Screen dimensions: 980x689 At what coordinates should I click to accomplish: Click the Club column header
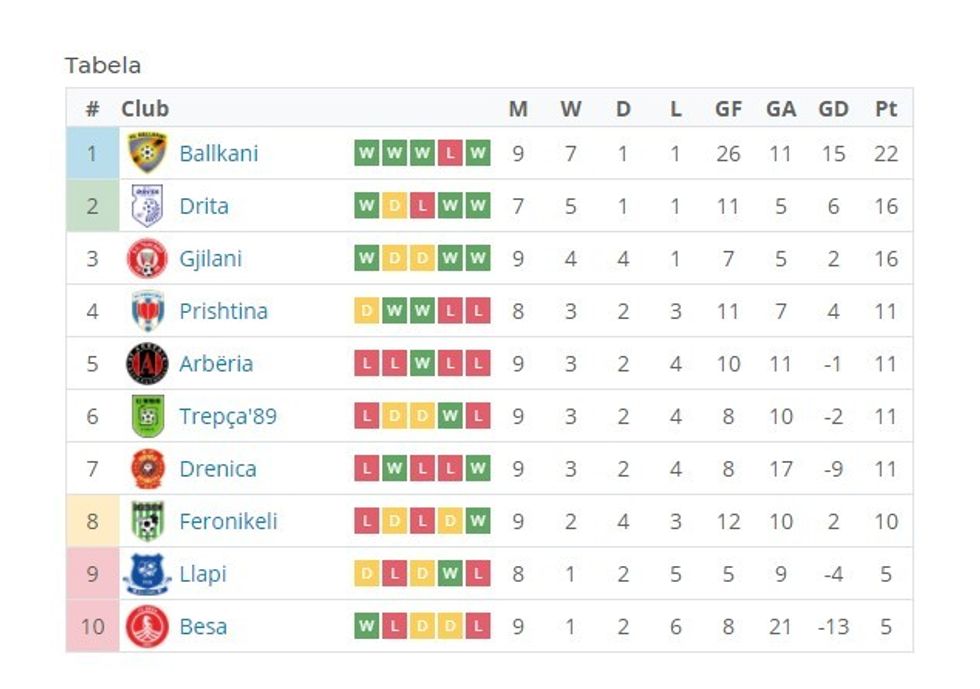(x=145, y=109)
